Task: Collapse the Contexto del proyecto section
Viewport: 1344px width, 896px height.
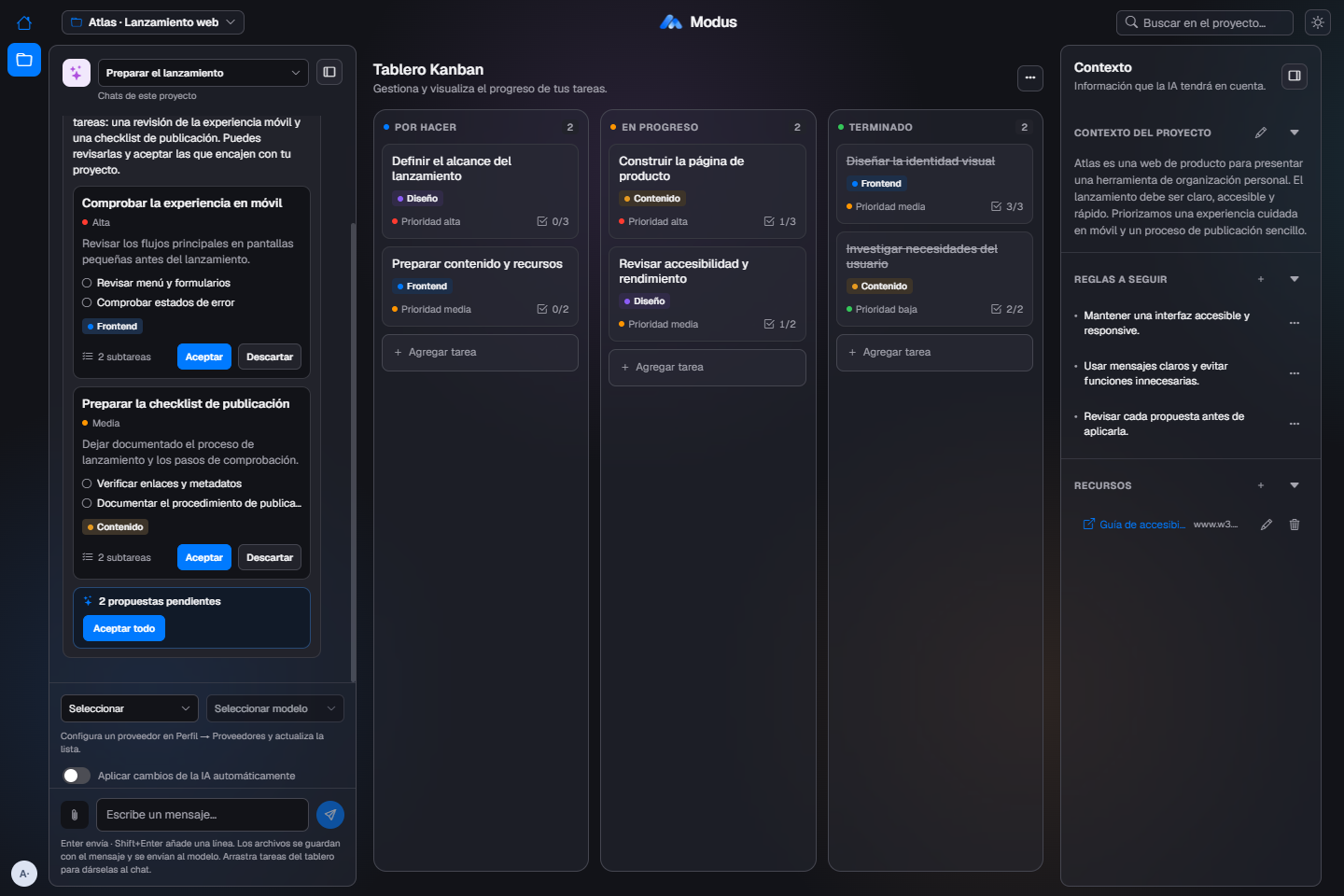Action: point(1295,133)
